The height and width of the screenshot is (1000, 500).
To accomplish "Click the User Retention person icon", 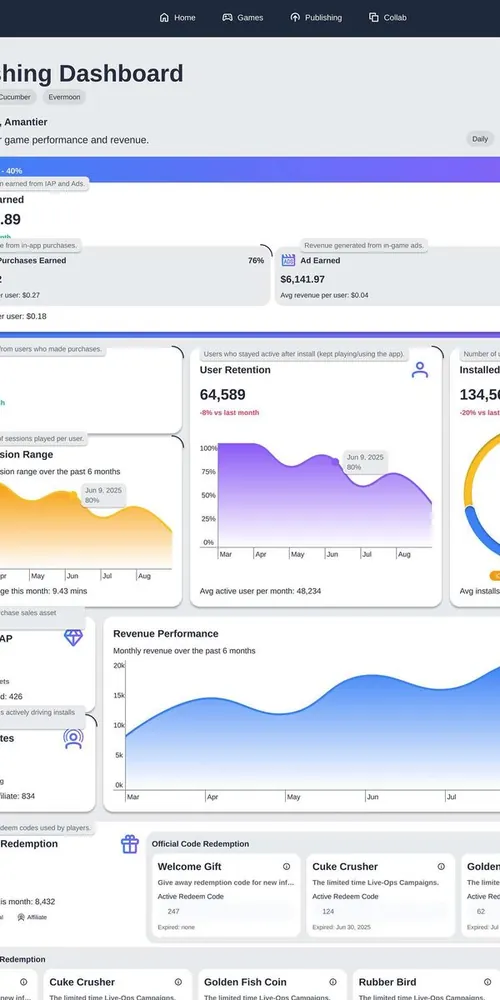I will tap(420, 370).
